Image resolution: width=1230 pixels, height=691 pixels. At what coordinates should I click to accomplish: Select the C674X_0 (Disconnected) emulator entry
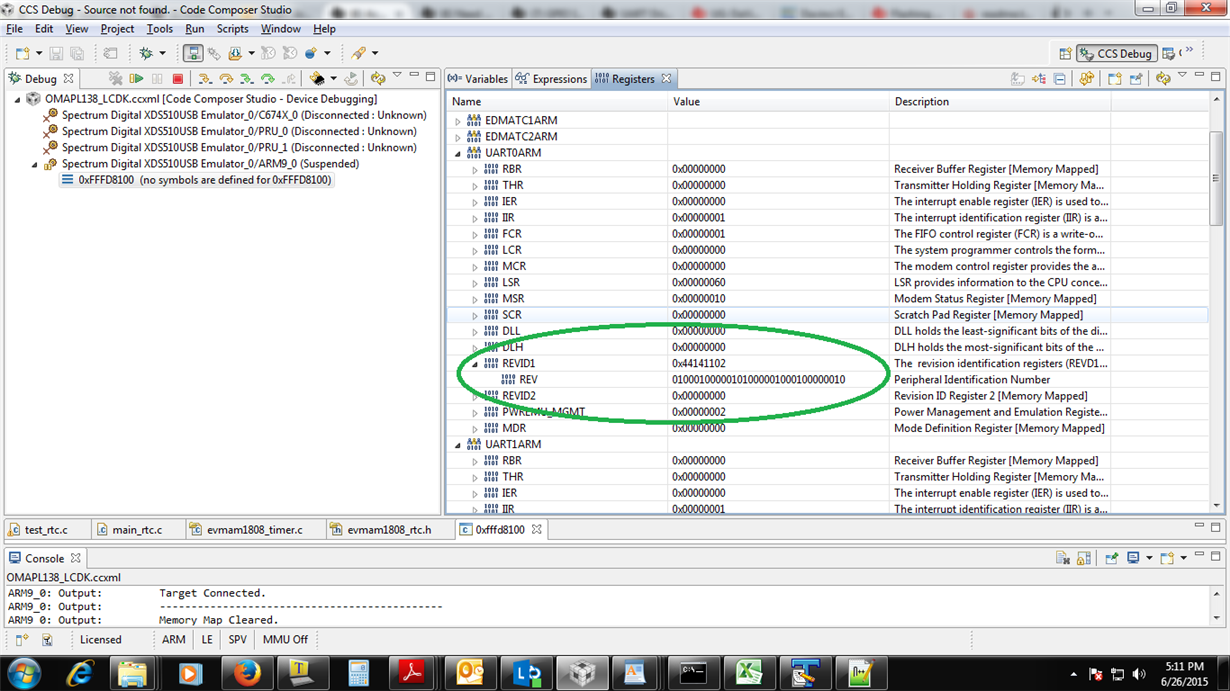(x=235, y=115)
